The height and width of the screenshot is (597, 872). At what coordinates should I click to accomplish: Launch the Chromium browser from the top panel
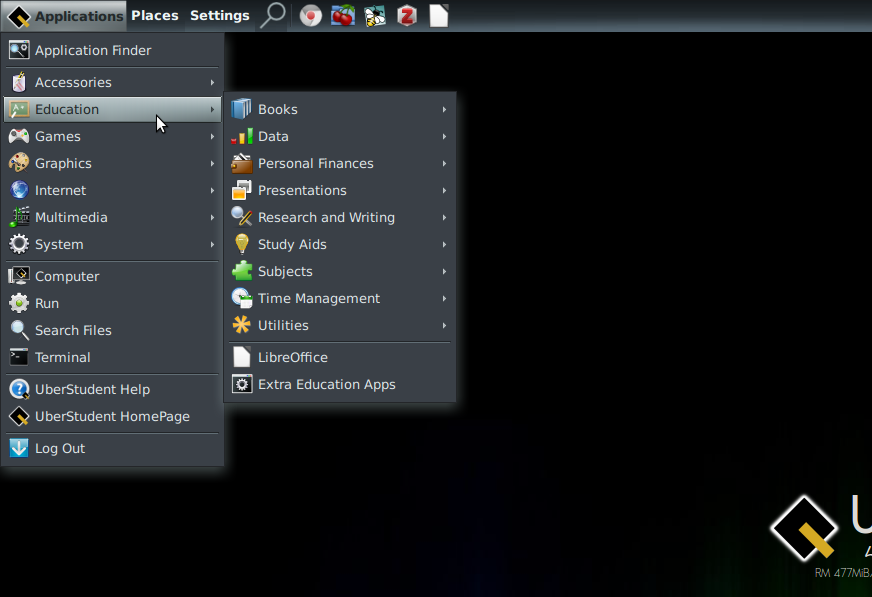(x=311, y=16)
